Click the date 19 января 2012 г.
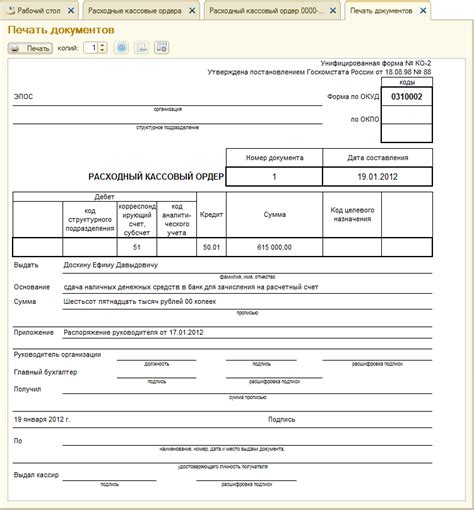Screen dimensions: 474x510 [x=42, y=419]
